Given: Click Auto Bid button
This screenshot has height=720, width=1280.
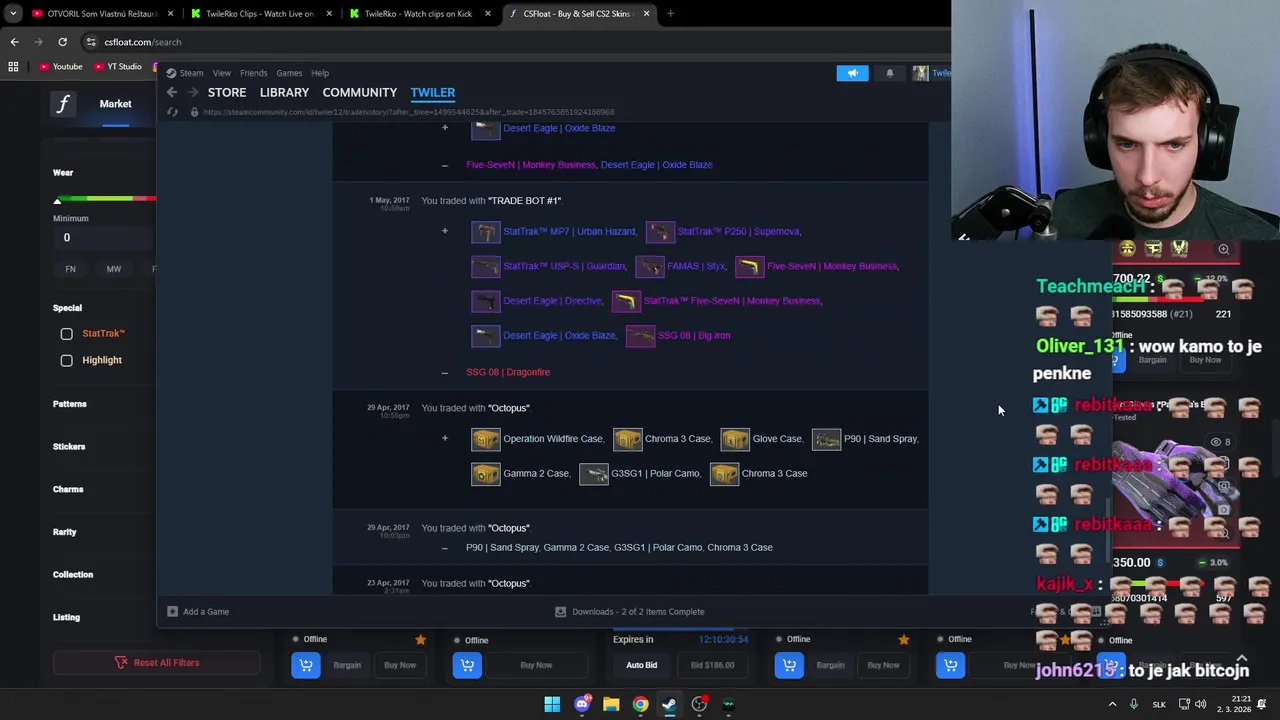Looking at the screenshot, I should (x=642, y=665).
